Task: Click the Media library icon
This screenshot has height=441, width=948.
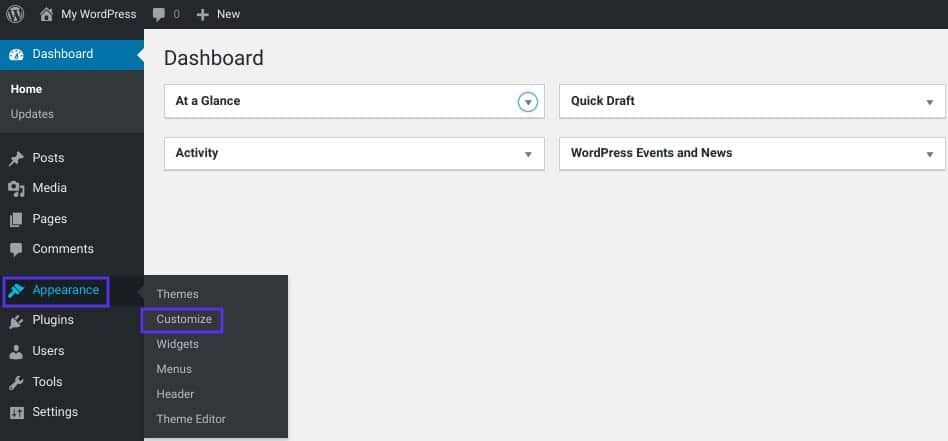Action: coord(16,188)
